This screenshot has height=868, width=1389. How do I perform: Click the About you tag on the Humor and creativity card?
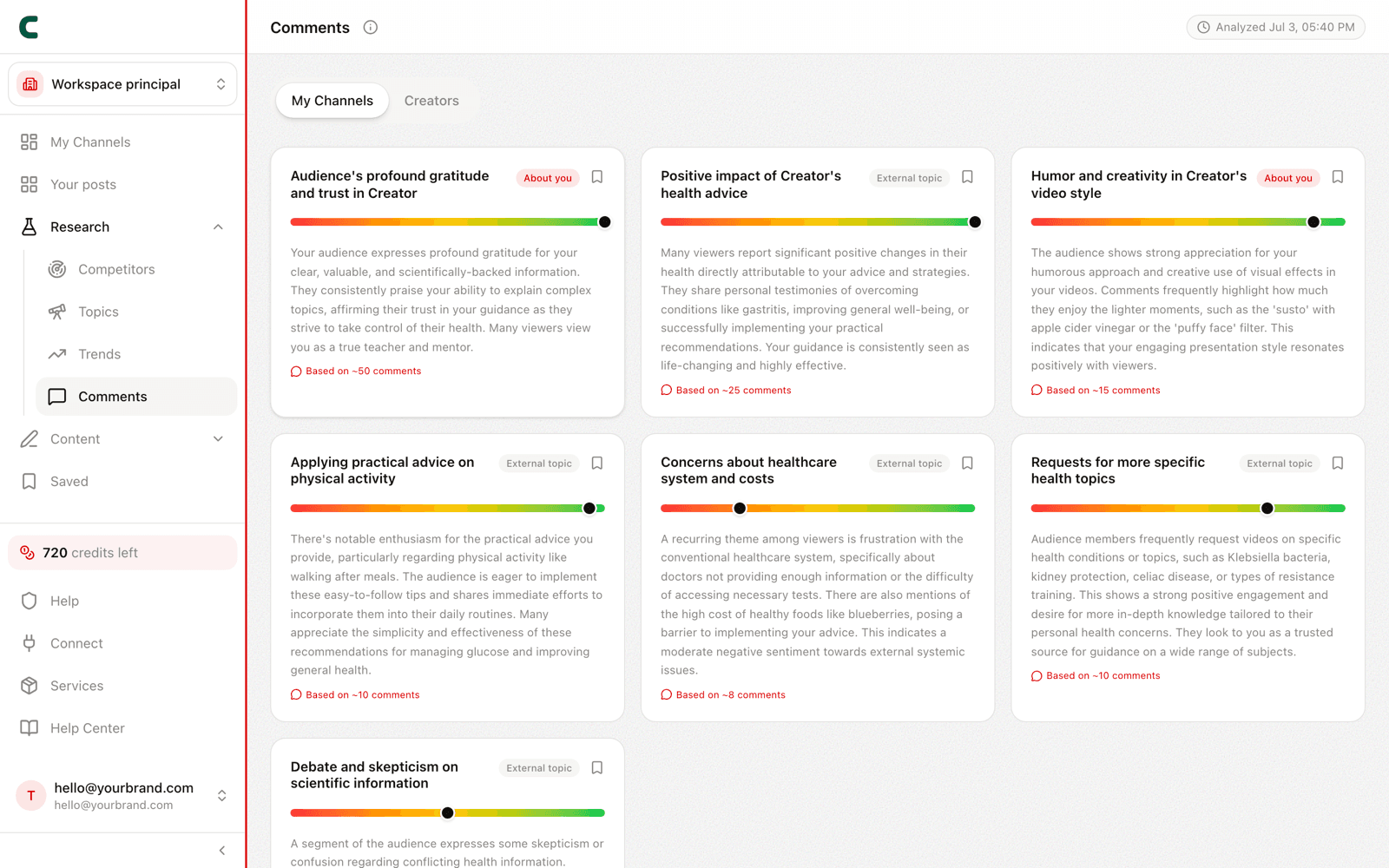[1288, 178]
